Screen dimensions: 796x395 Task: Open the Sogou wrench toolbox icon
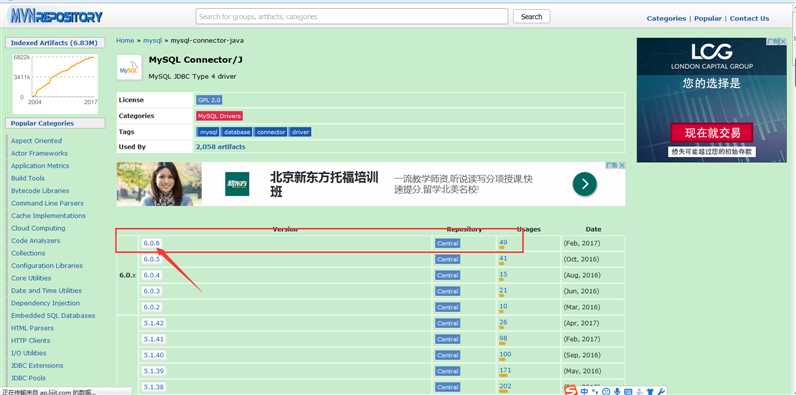pos(661,391)
